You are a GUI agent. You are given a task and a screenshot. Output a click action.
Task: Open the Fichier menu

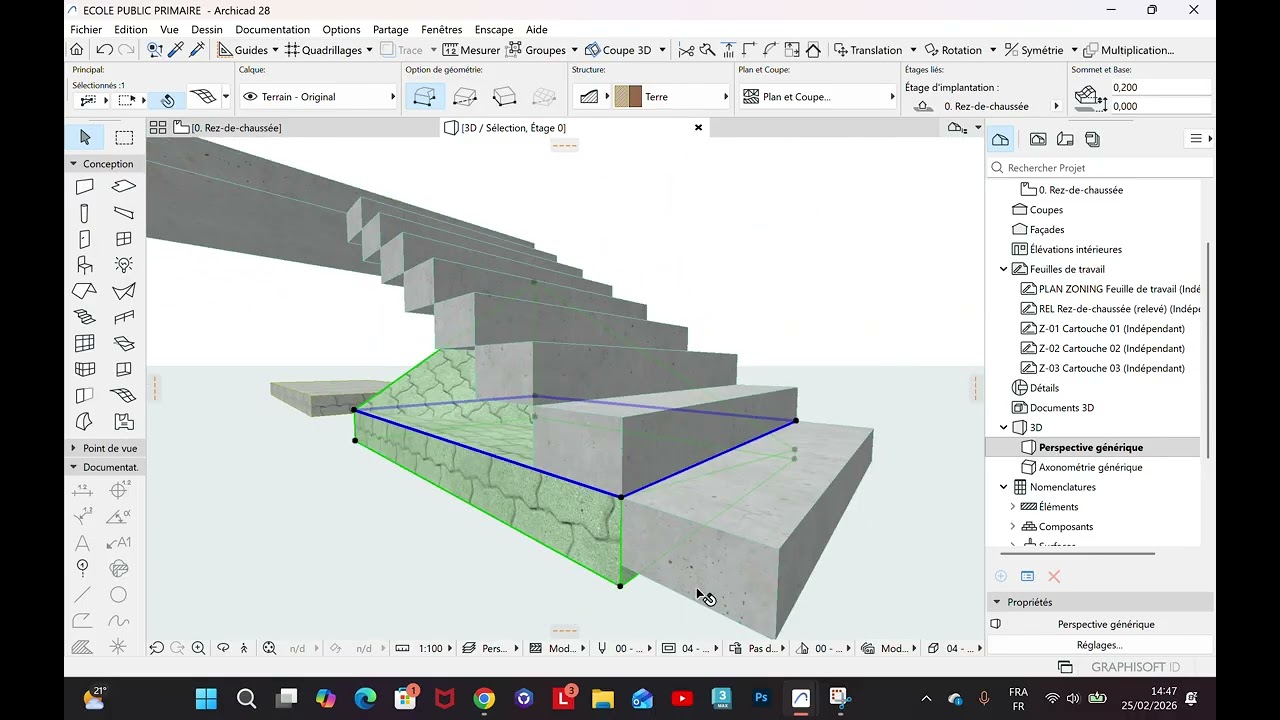86,30
